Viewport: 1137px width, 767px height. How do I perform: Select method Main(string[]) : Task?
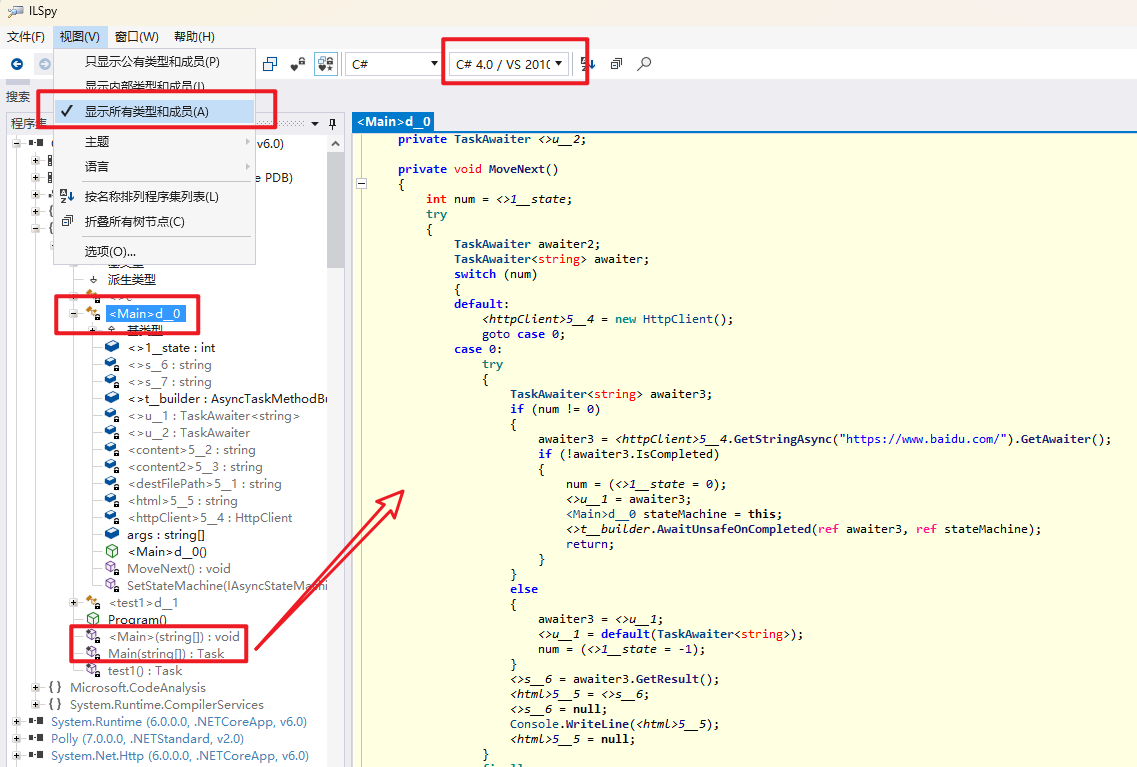(x=166, y=654)
